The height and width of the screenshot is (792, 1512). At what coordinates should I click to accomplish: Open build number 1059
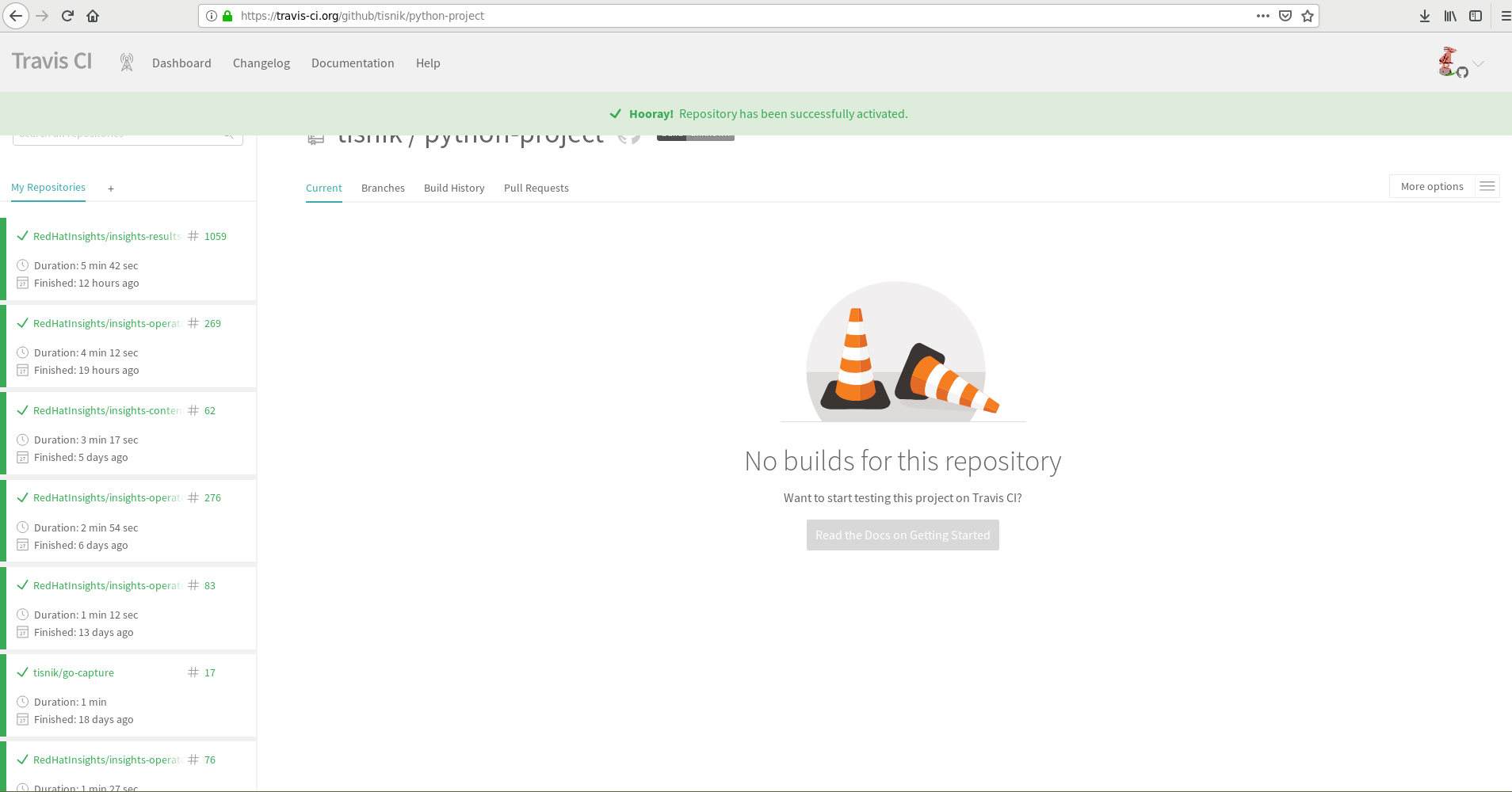(x=216, y=236)
